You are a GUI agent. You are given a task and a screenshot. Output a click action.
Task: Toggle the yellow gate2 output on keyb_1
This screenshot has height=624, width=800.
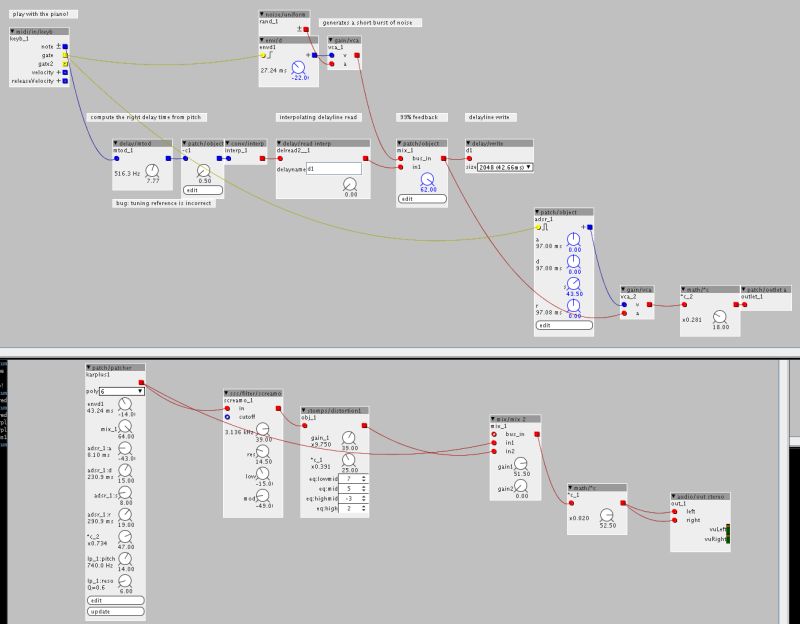(x=65, y=64)
